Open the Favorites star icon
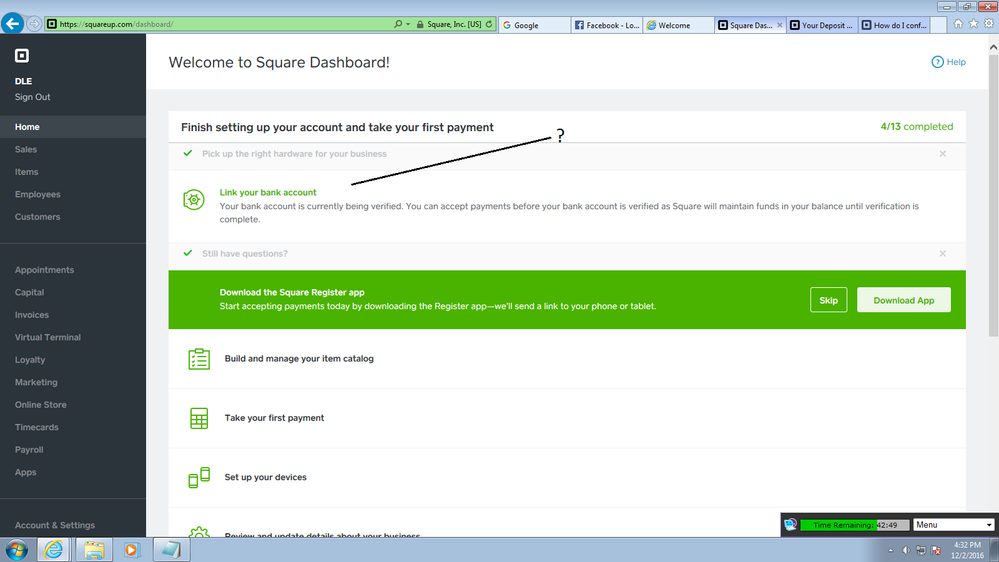This screenshot has width=999, height=562. pyautogui.click(x=974, y=24)
